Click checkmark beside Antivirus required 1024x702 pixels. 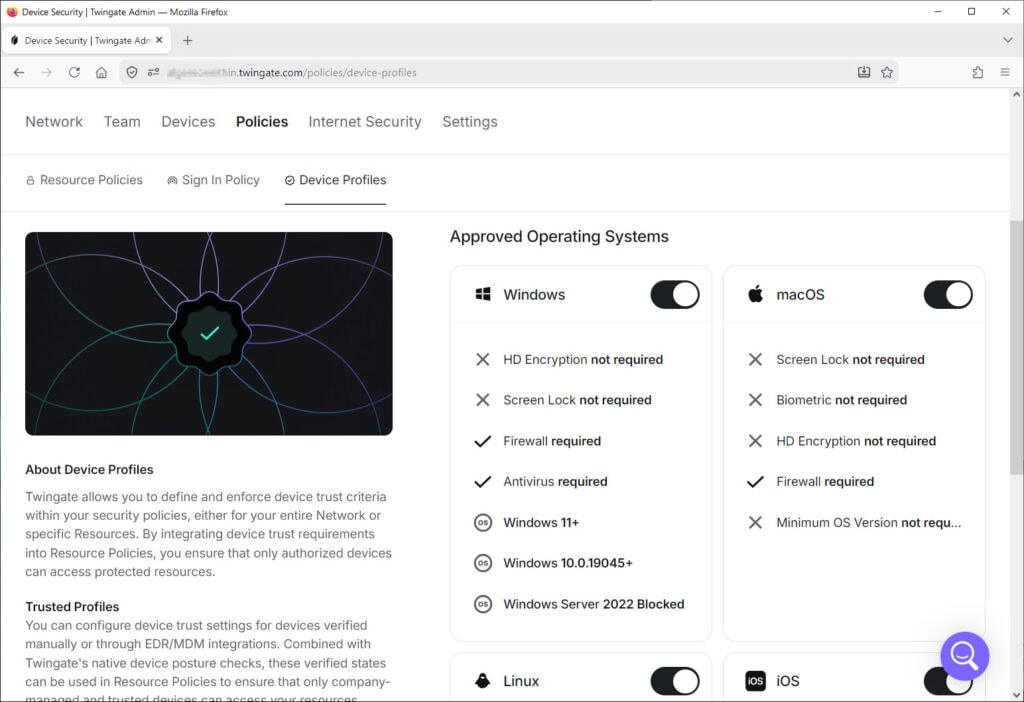483,482
